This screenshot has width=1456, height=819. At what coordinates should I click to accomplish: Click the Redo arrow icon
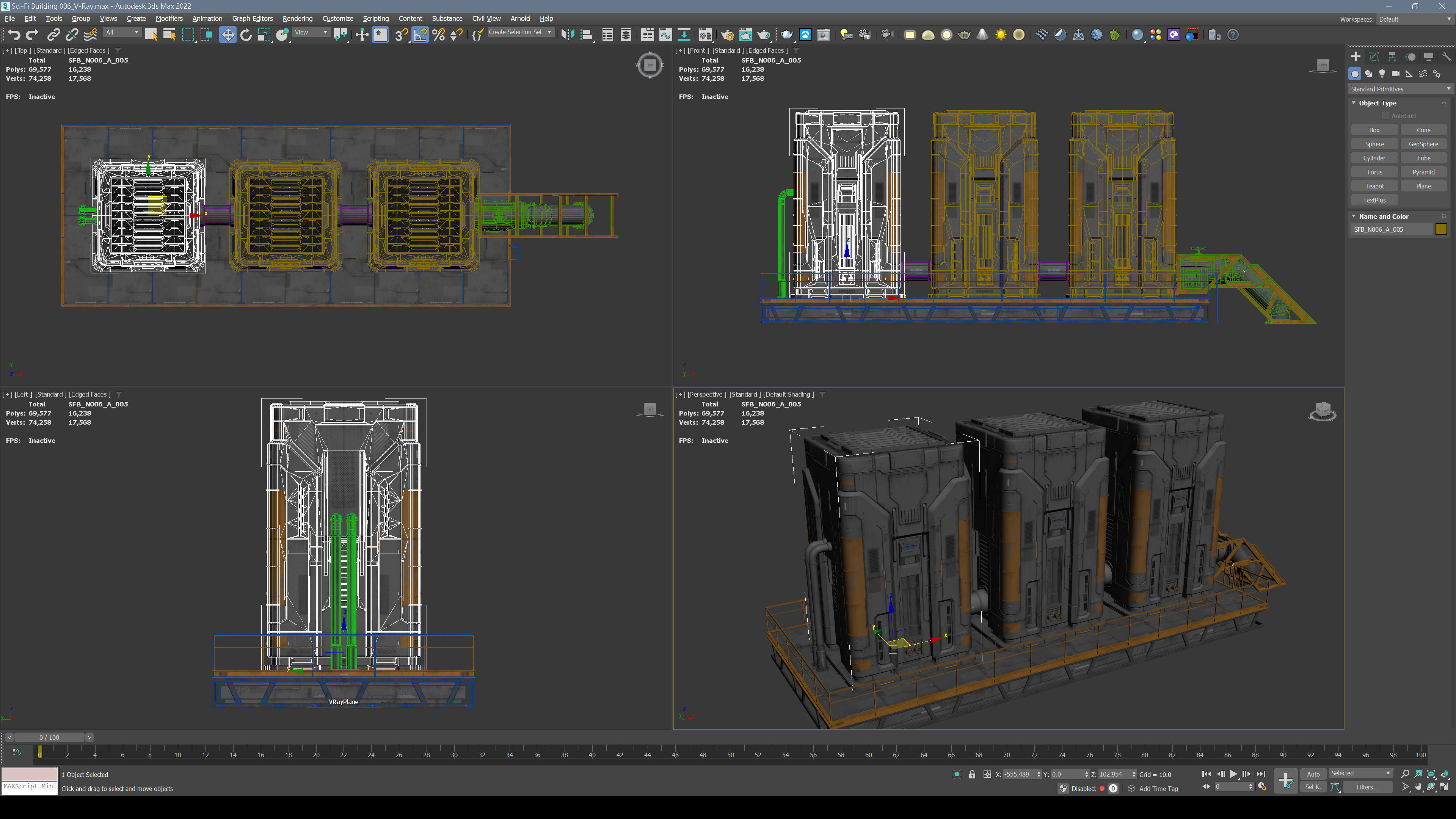tap(32, 35)
